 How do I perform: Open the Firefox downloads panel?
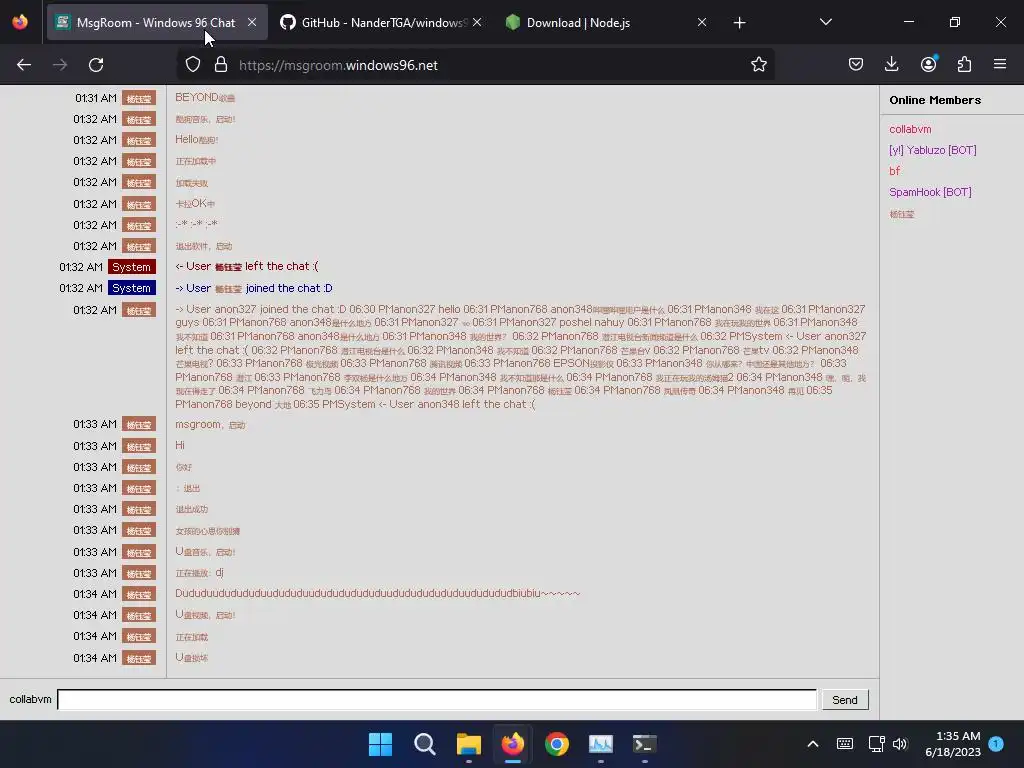891,65
